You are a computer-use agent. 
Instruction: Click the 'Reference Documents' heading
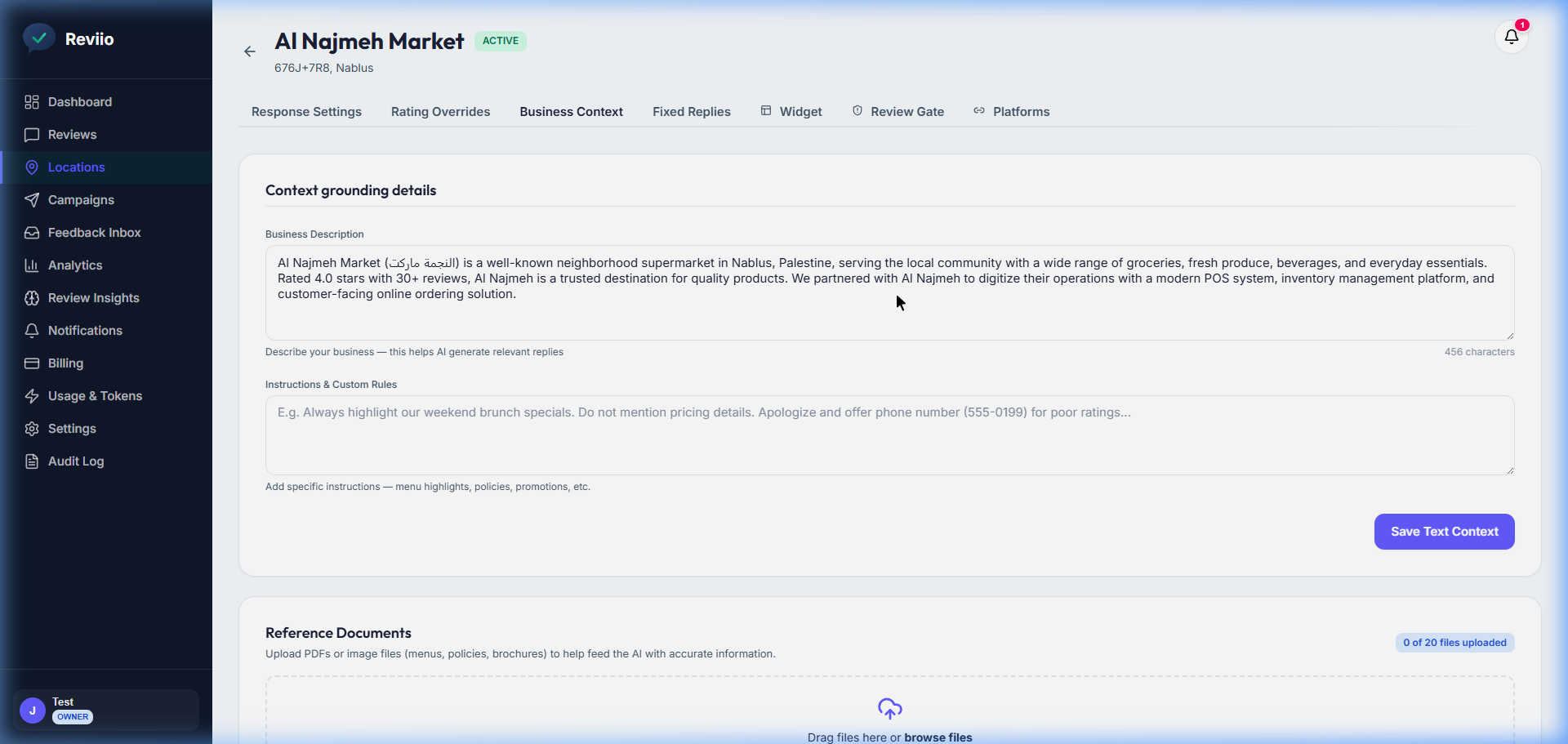[338, 633]
